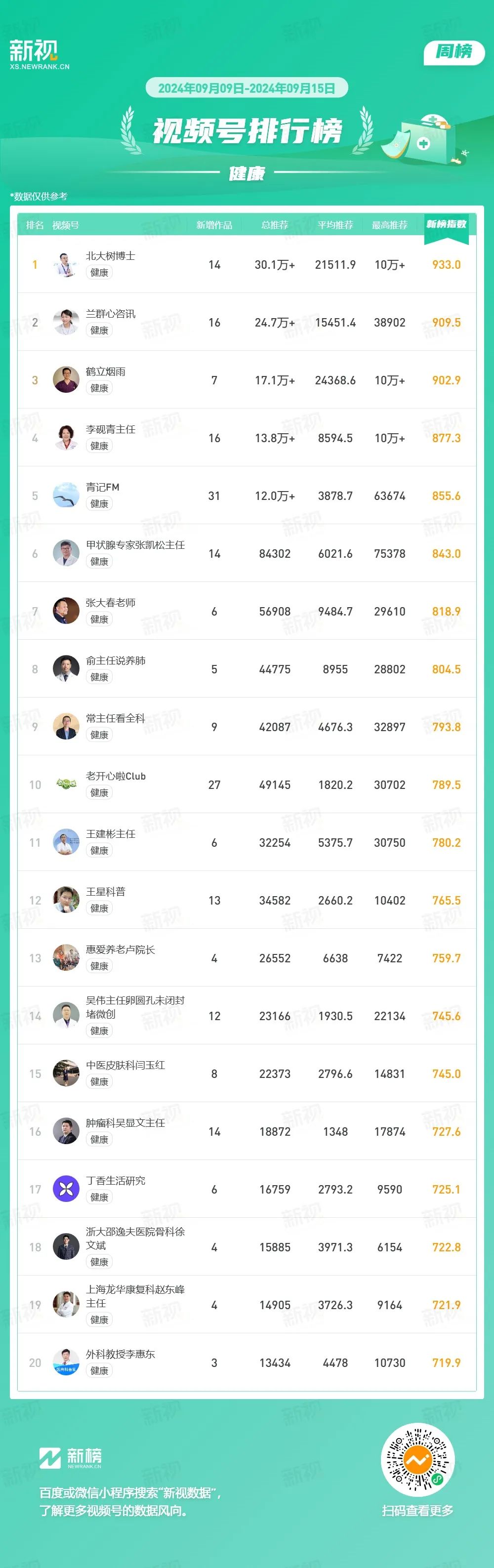Open 甲状腺专家张凯松主任 account link
This screenshot has width=494, height=1568.
click(x=135, y=545)
